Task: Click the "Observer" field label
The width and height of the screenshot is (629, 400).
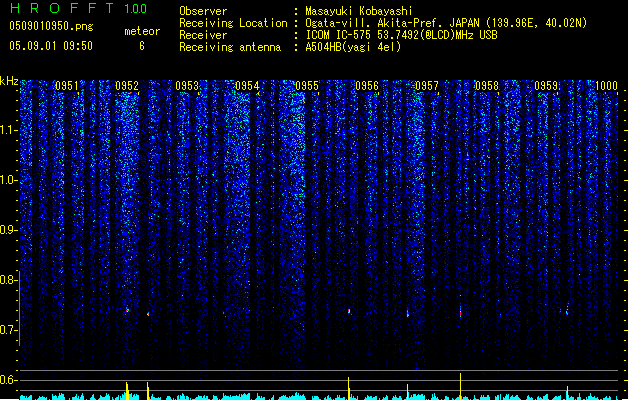Action: point(203,11)
